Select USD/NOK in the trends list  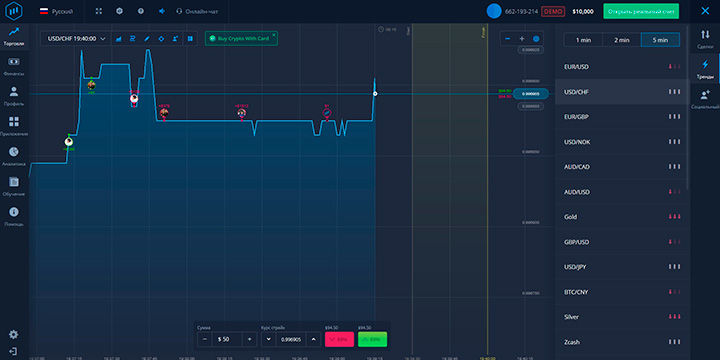pyautogui.click(x=622, y=142)
